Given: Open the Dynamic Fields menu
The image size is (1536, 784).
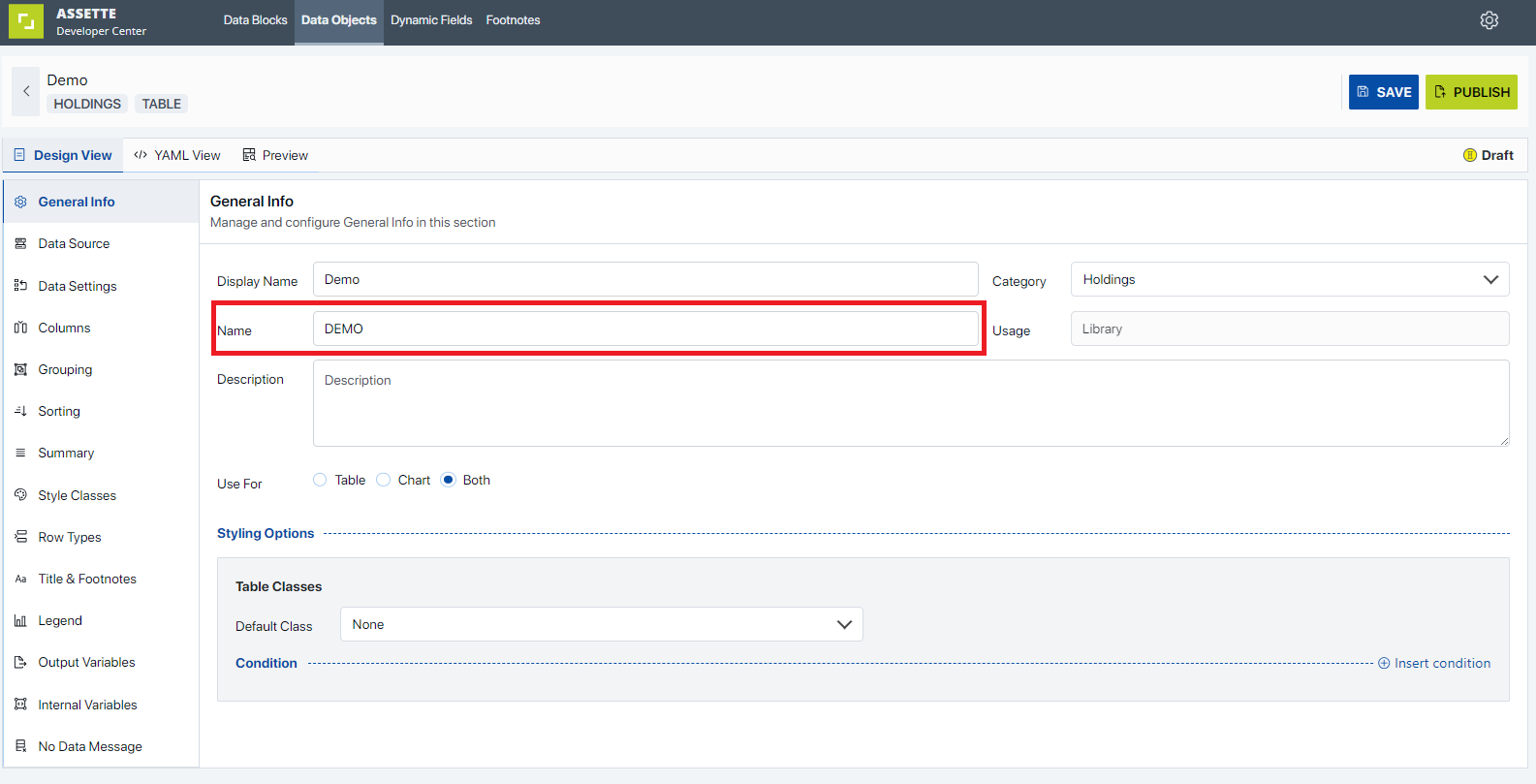Looking at the screenshot, I should 431,20.
